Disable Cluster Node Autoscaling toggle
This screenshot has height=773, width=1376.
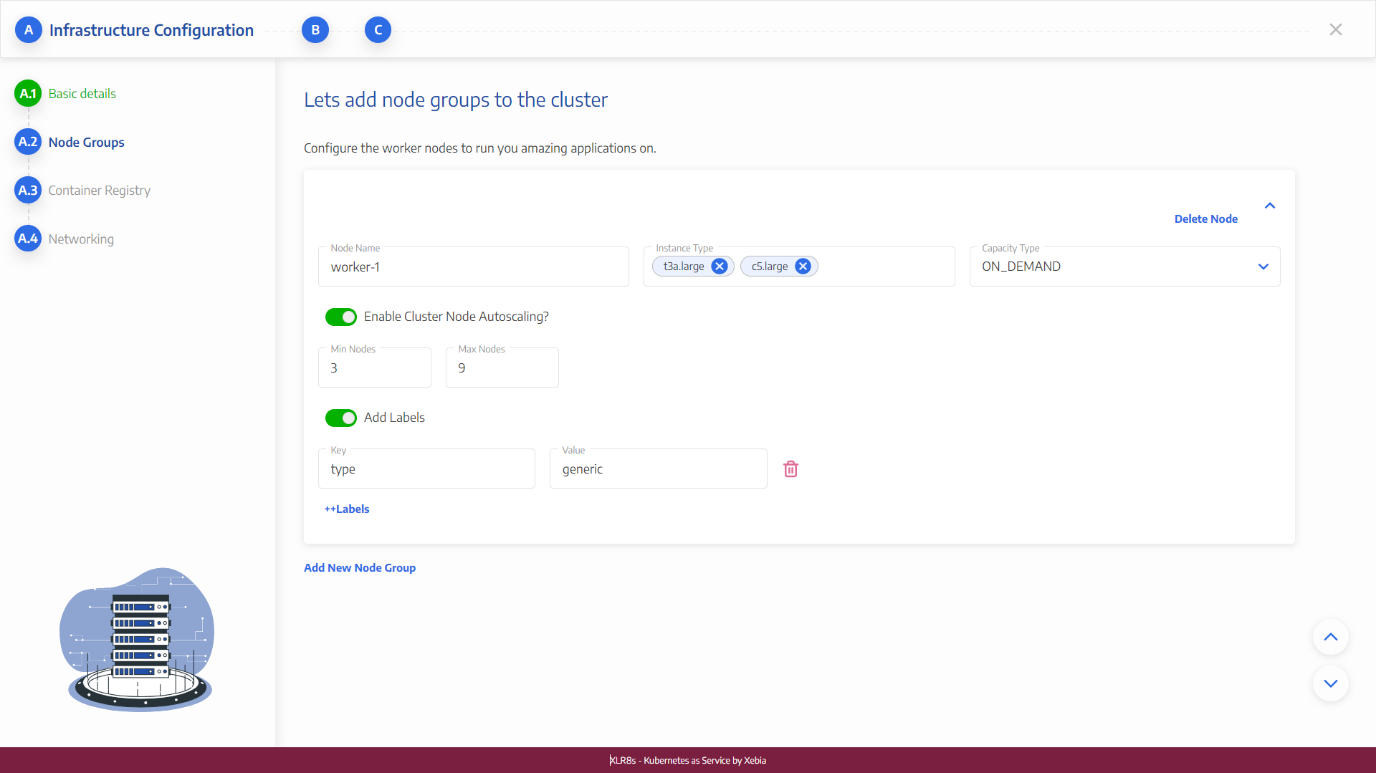pos(341,317)
